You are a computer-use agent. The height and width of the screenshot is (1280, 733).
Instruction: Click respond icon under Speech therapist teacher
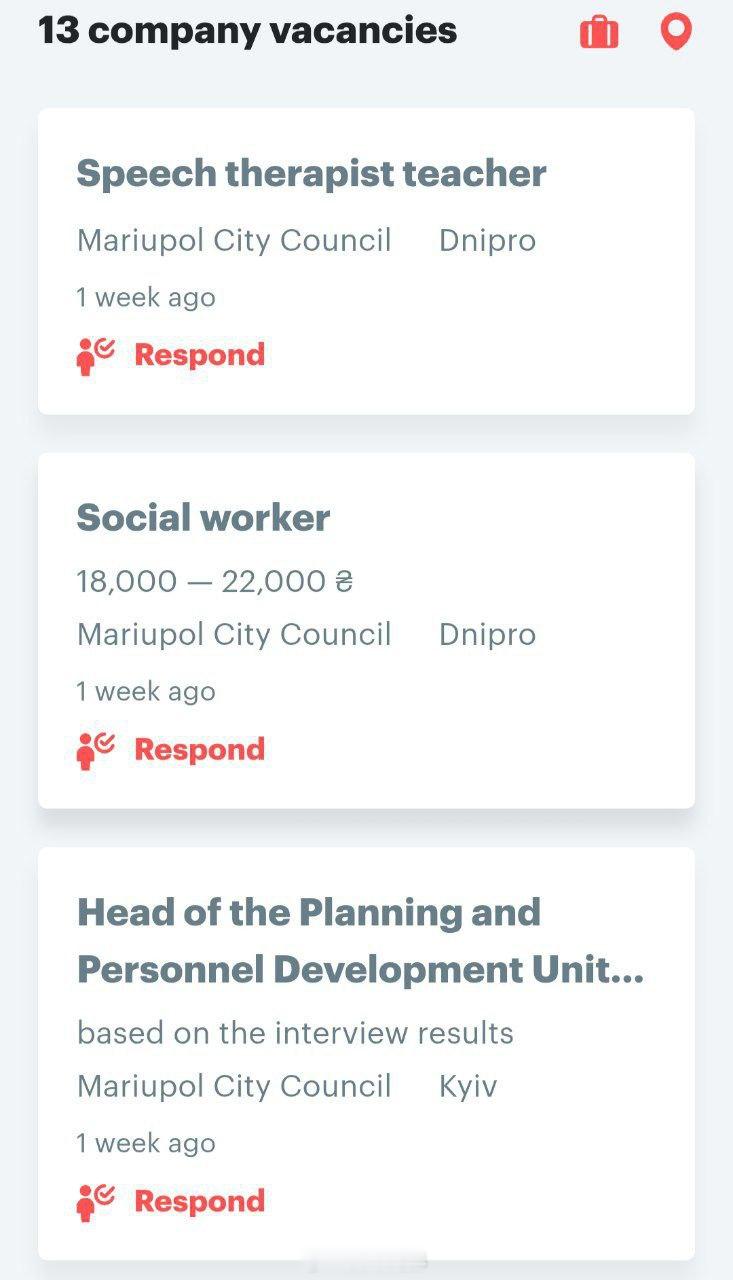point(96,355)
